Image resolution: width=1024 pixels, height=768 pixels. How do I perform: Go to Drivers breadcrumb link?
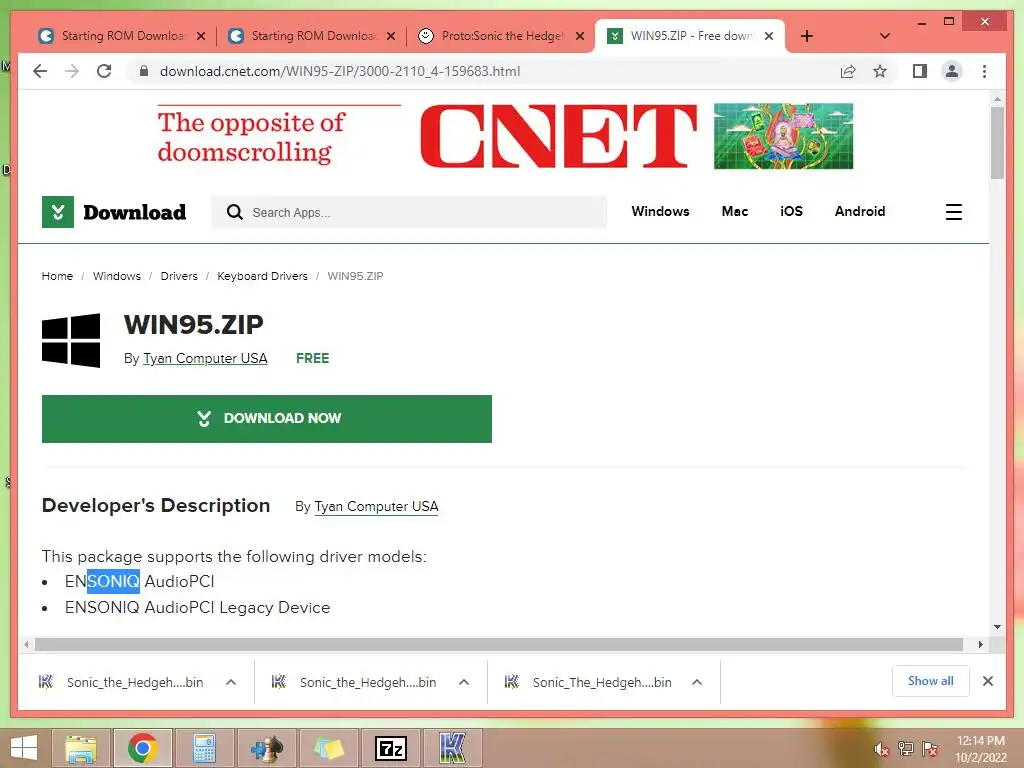click(179, 276)
